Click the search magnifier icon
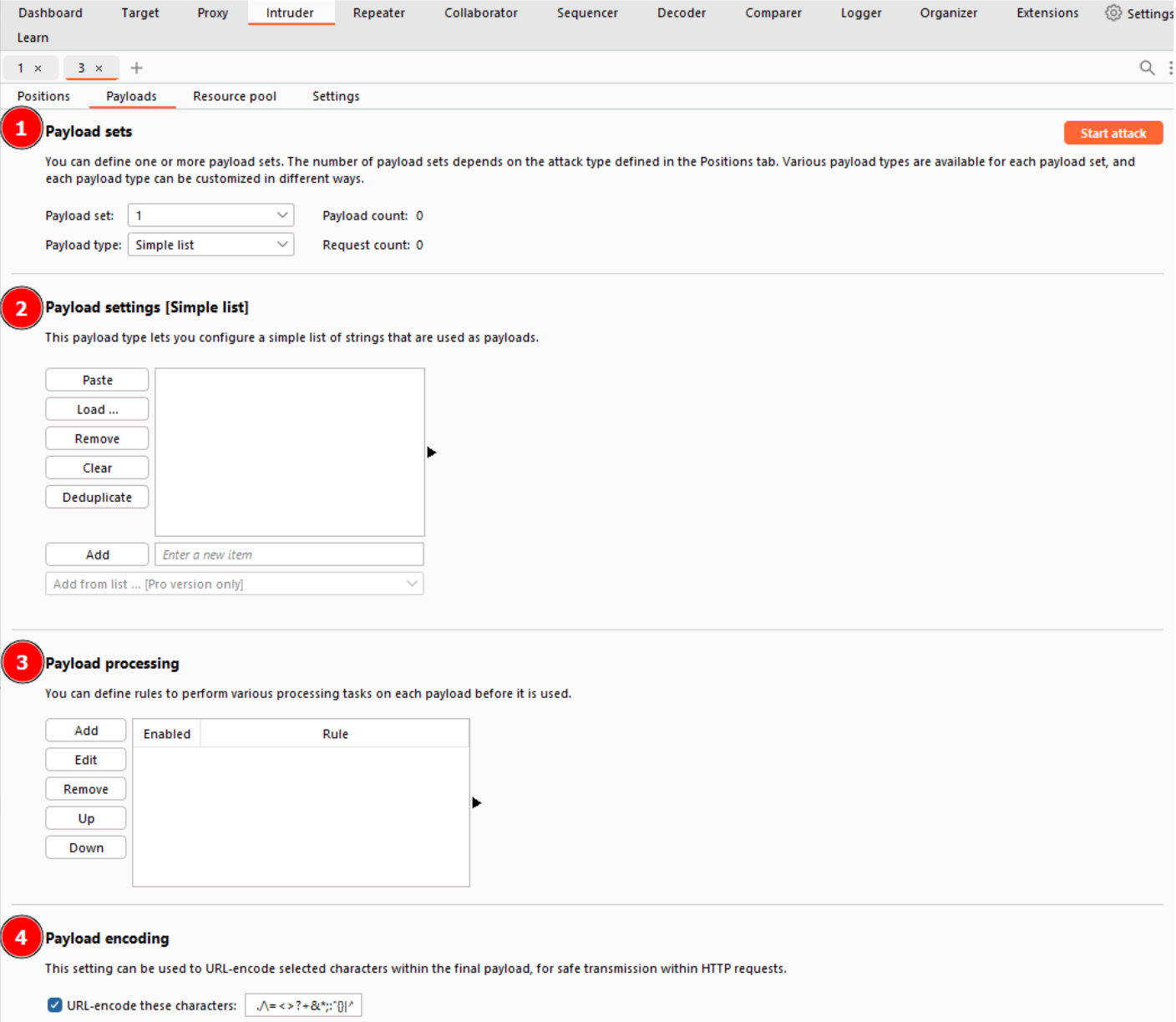 (x=1147, y=68)
